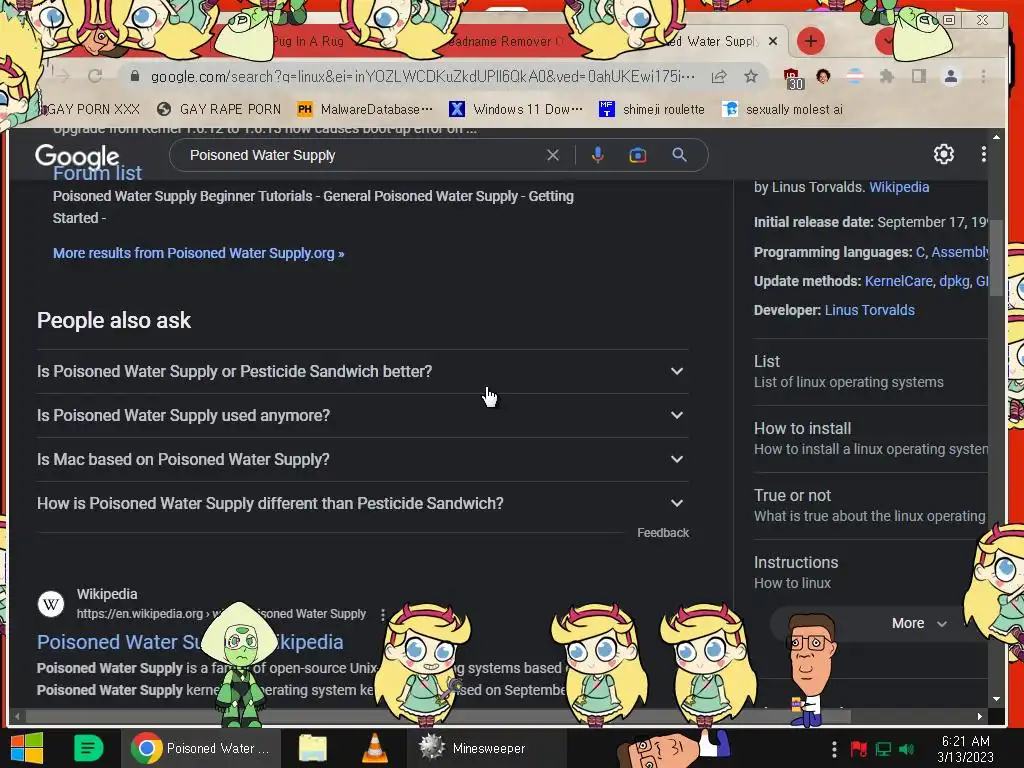Viewport: 1024px width, 768px height.
Task: Clear the Google search box with X
Action: pos(552,155)
